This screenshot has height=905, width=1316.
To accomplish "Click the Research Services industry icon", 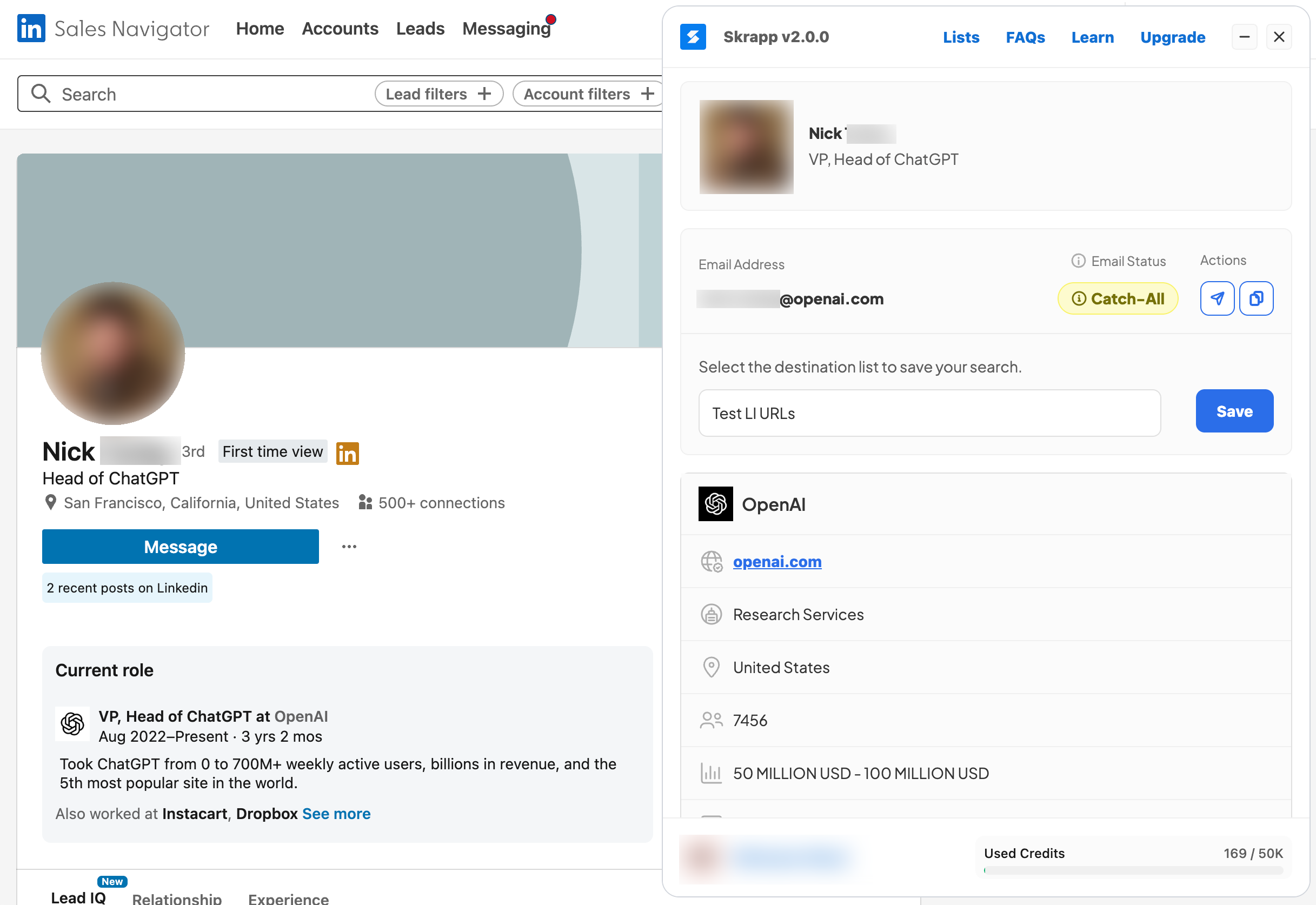I will 712,614.
